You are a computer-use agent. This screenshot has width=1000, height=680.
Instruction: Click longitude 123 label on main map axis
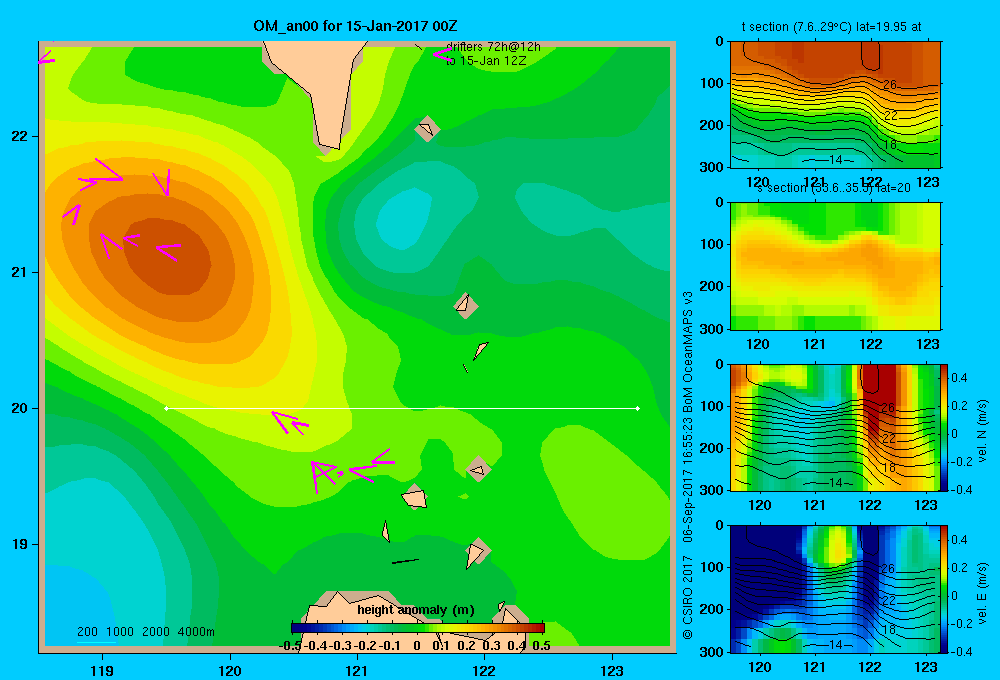tap(612, 670)
